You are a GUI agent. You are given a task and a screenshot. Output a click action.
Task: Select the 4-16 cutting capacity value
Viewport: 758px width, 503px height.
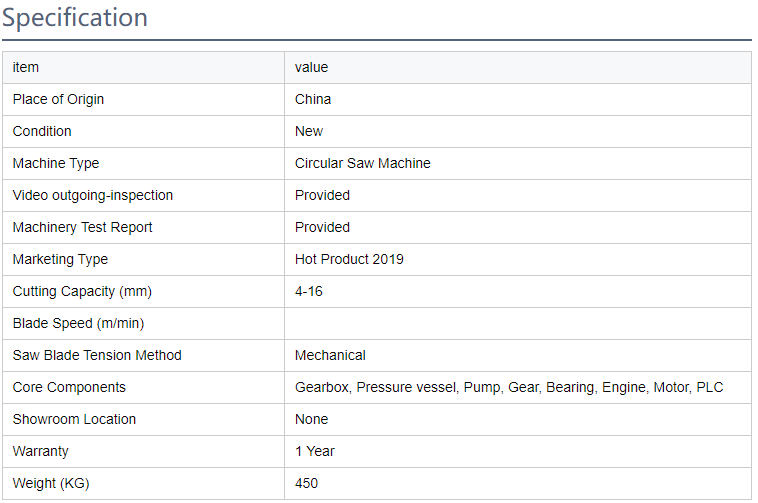pyautogui.click(x=309, y=291)
